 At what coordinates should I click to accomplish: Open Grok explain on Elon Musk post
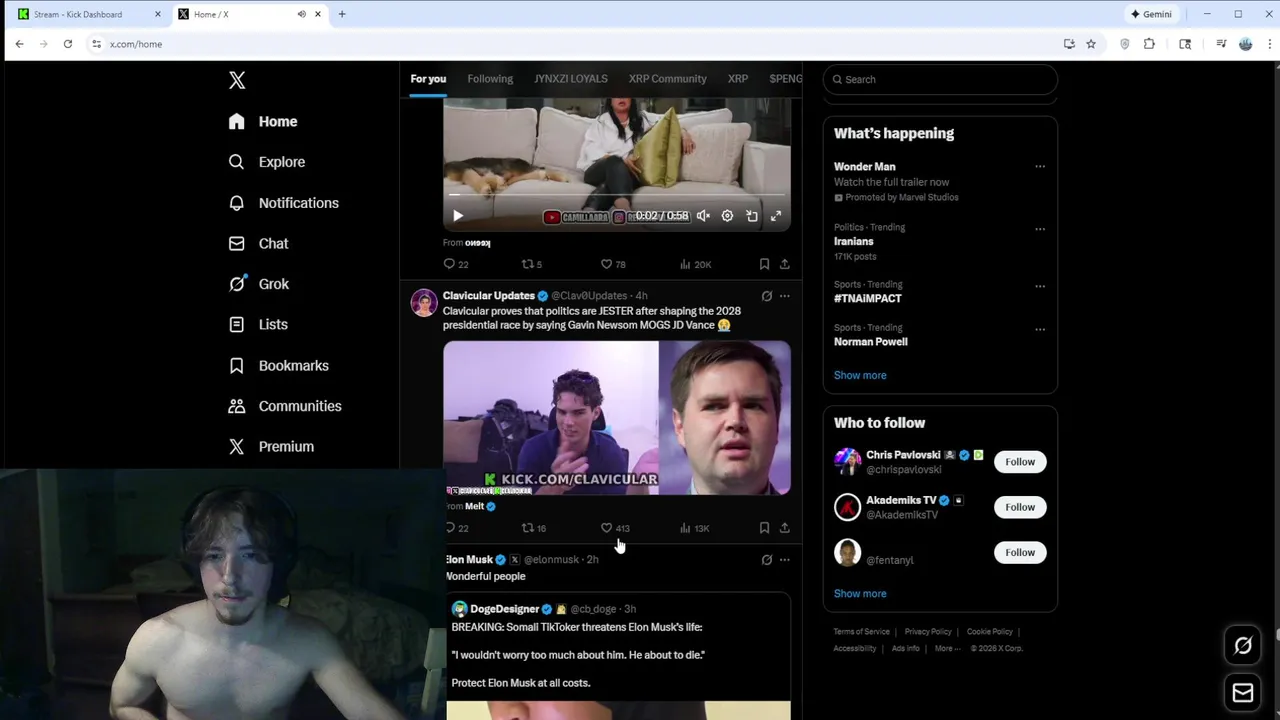pos(767,560)
